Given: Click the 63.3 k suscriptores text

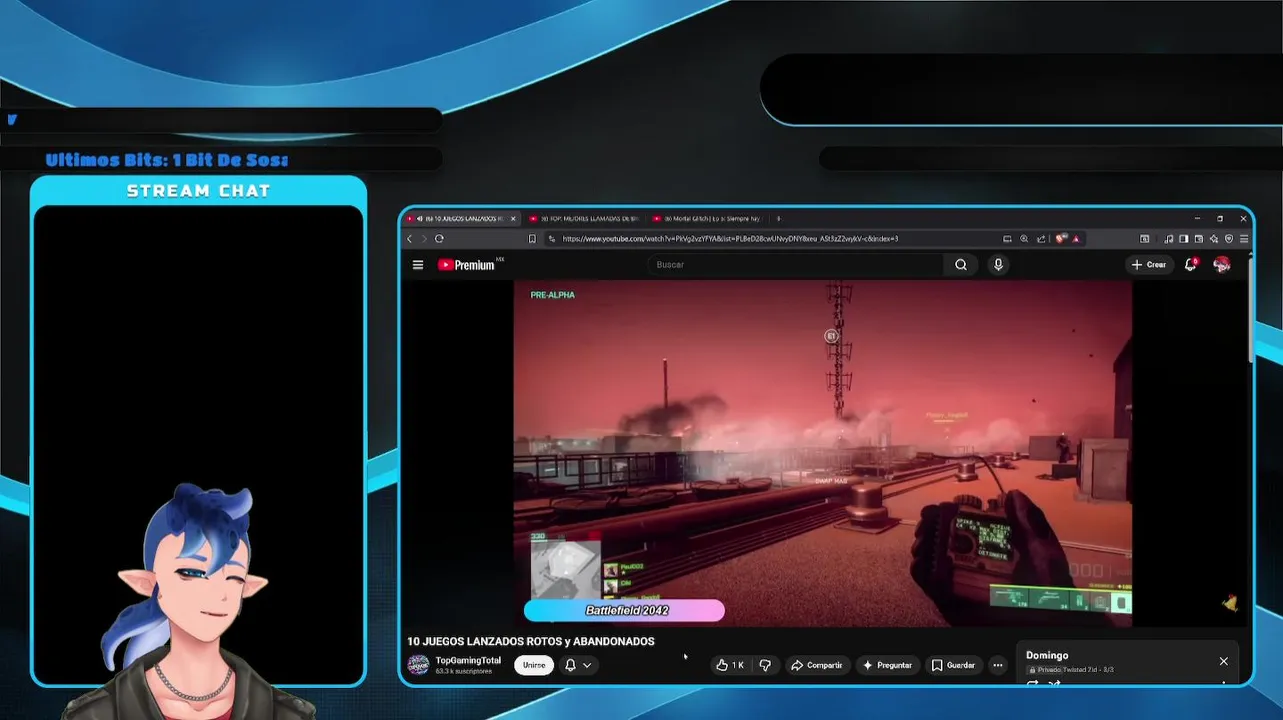Looking at the screenshot, I should click(x=463, y=671).
